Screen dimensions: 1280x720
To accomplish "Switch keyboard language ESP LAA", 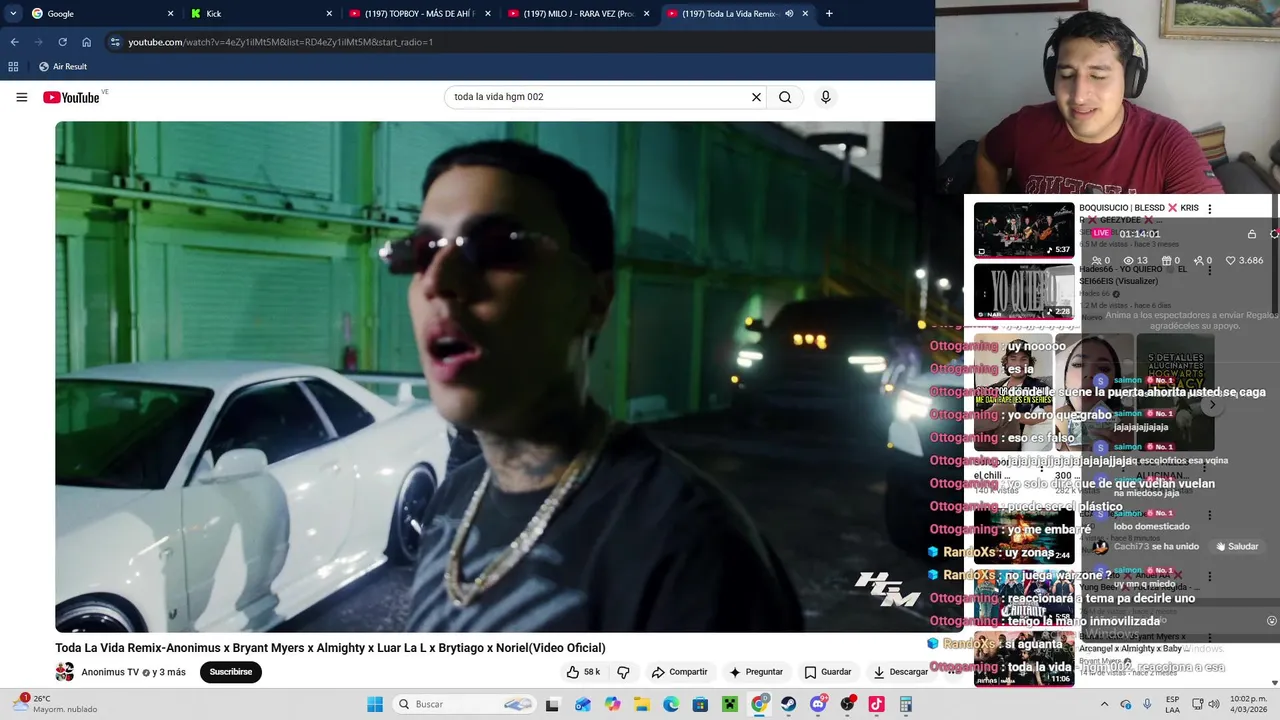I will [1172, 704].
